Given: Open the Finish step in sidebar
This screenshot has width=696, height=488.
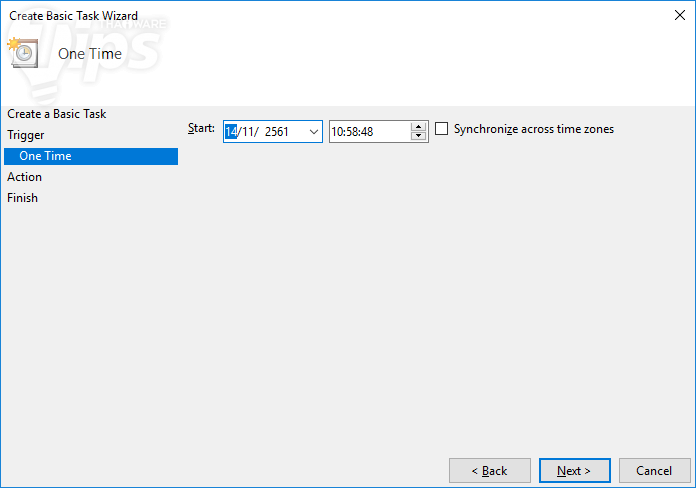Looking at the screenshot, I should pos(23,198).
